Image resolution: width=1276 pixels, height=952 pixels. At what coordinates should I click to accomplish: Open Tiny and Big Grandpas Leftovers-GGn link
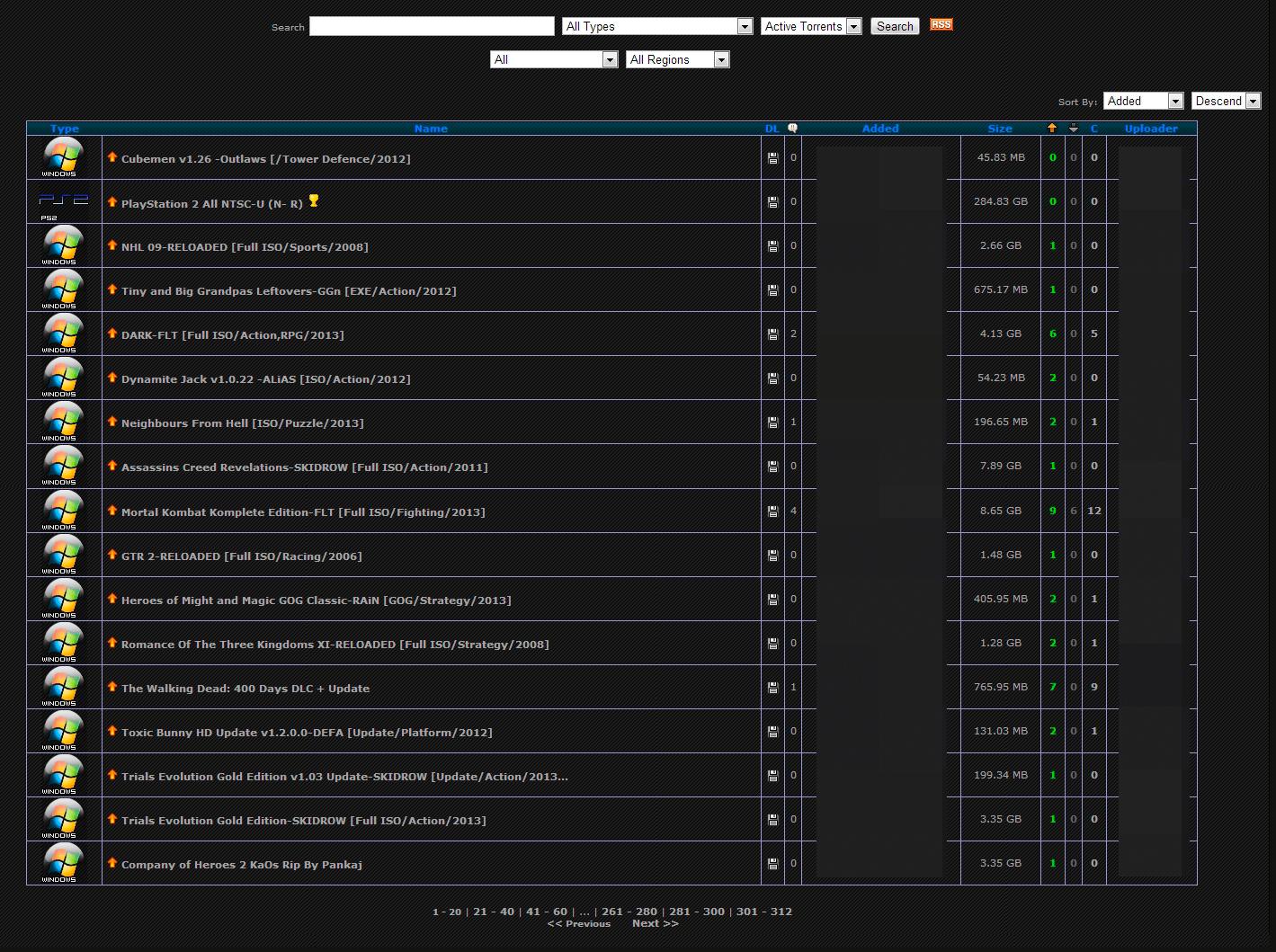pyautogui.click(x=289, y=291)
